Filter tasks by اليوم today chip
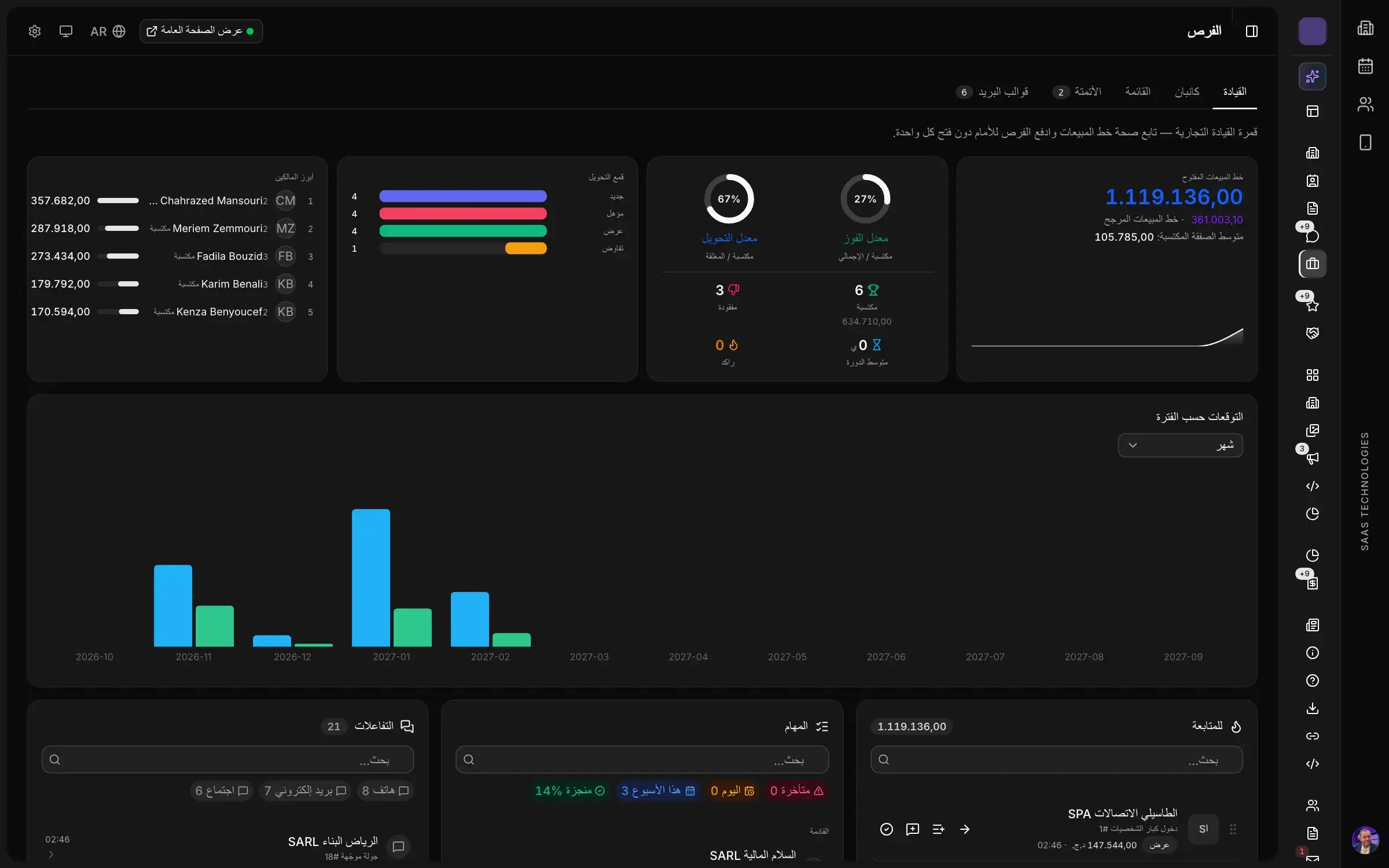 pyautogui.click(x=732, y=790)
